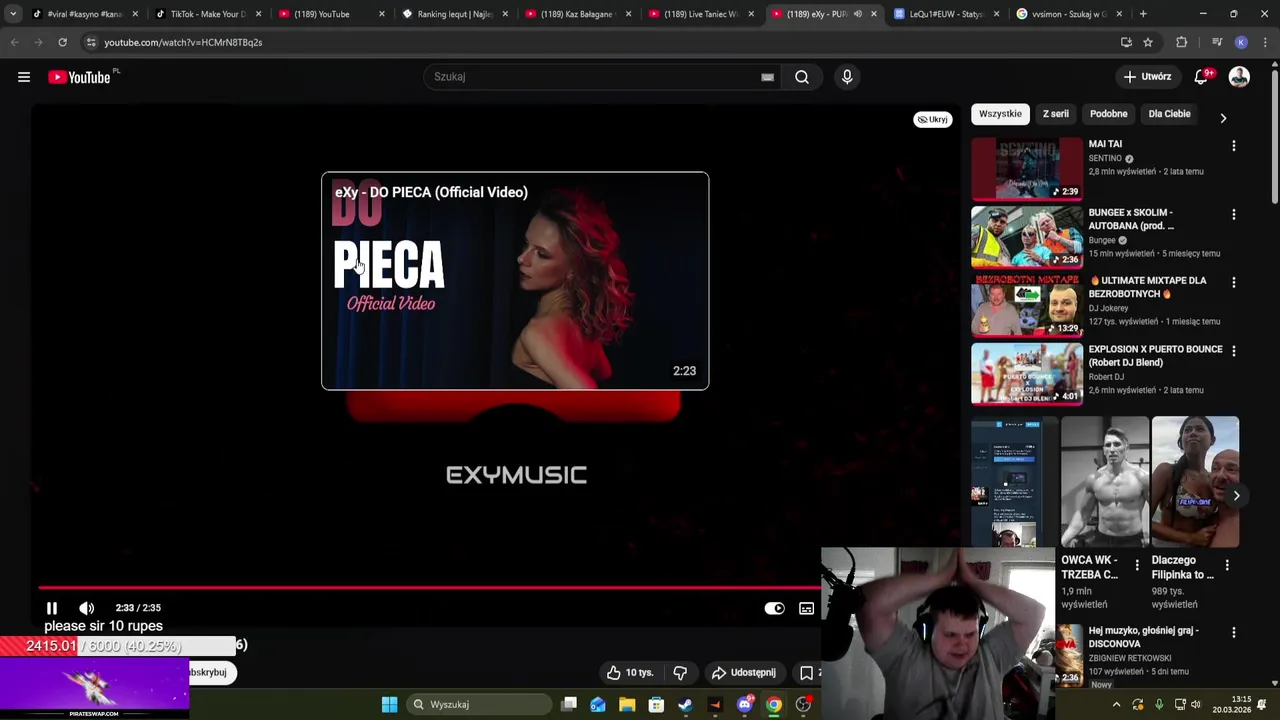Start voice search with the microphone
1280x720 pixels.
(x=847, y=77)
